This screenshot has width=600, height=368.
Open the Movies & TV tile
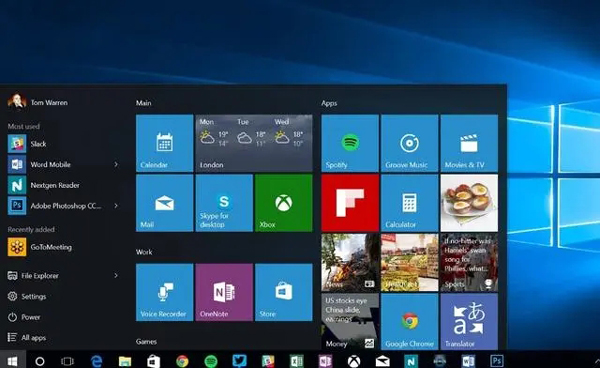[x=469, y=143]
